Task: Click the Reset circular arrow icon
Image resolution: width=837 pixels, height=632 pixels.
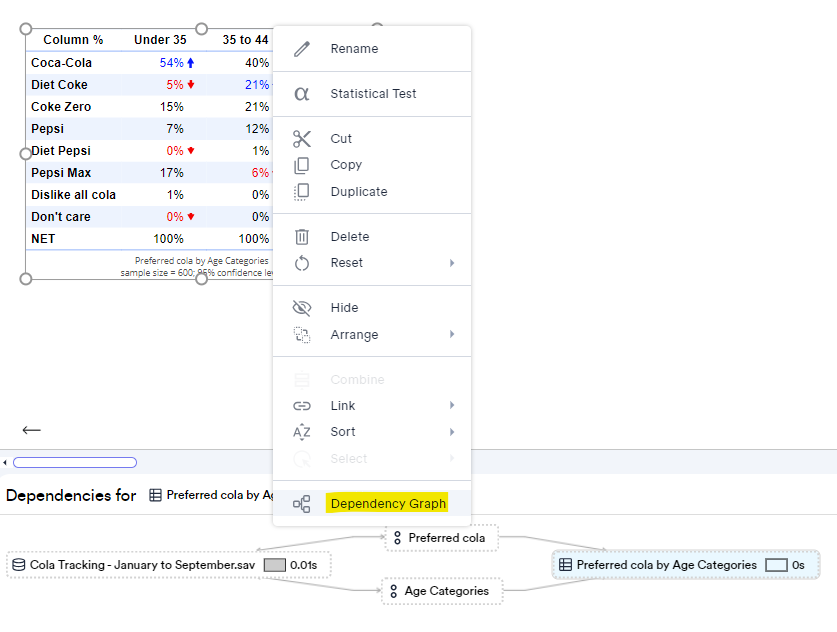Action: 301,262
